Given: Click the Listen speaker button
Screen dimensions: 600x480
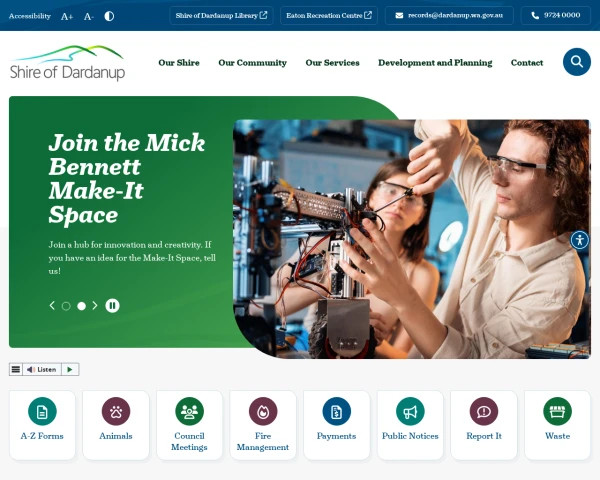Looking at the screenshot, I should click(42, 369).
